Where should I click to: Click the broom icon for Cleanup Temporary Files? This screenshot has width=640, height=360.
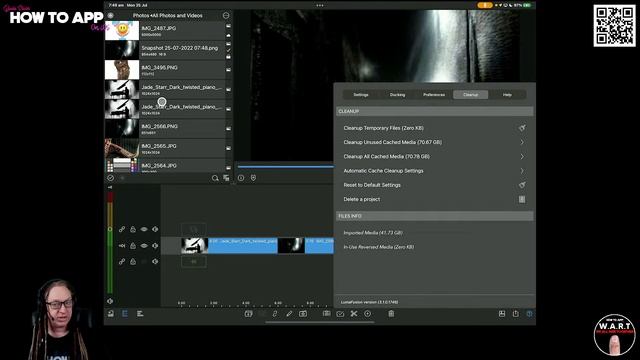pos(522,128)
